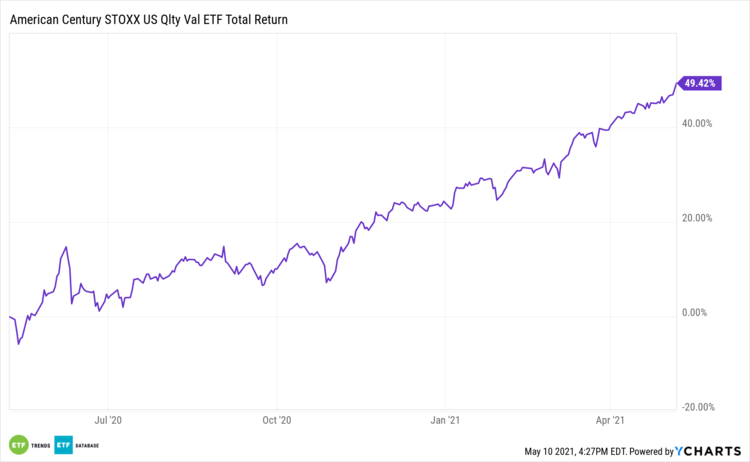The width and height of the screenshot is (750, 462).
Task: Click the Apr '21 x-axis label
Action: click(x=611, y=421)
